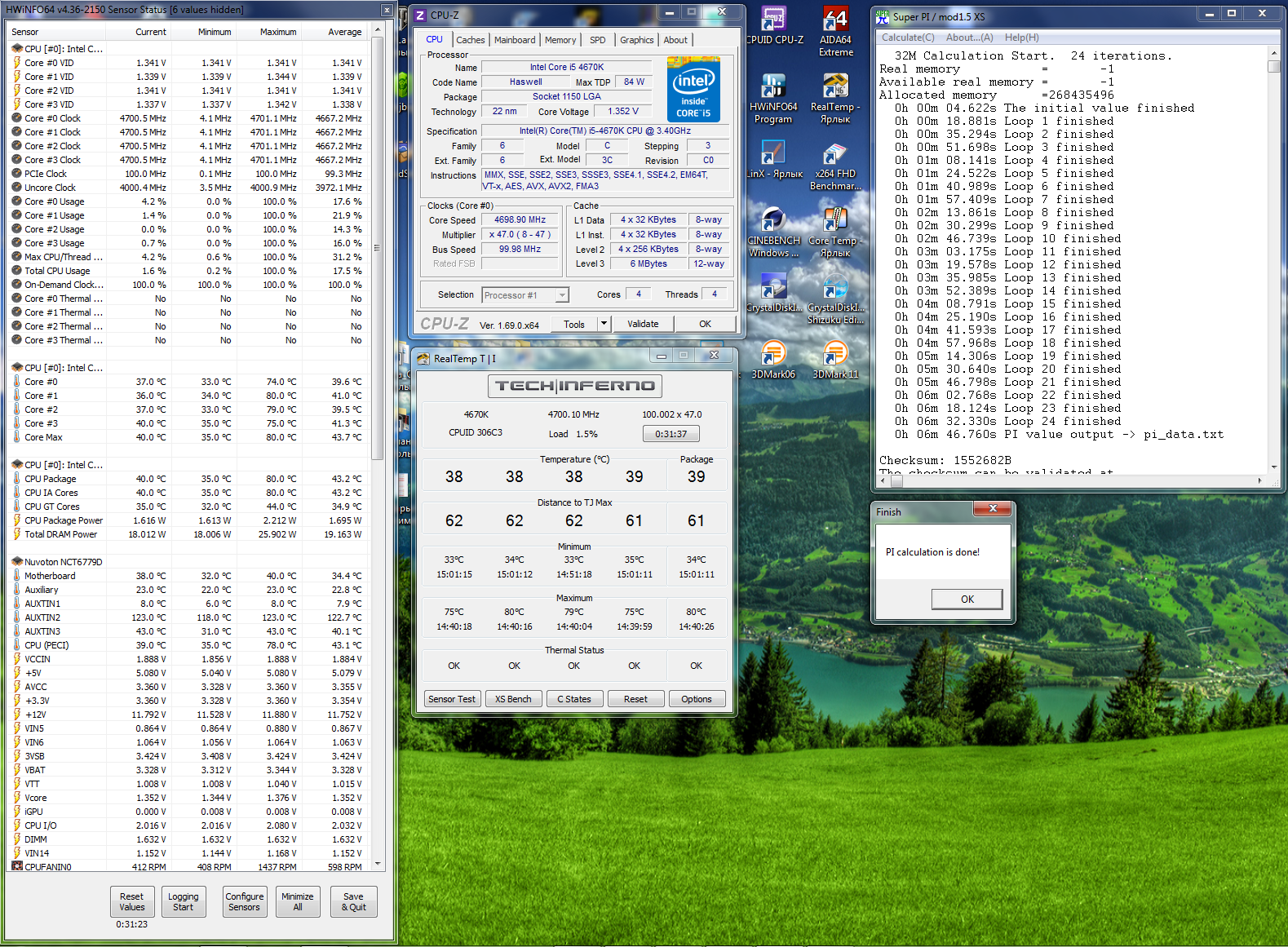This screenshot has height=947, width=1288.
Task: Collapse the Nuvoton NCT6779D sensor group
Action: [x=17, y=562]
